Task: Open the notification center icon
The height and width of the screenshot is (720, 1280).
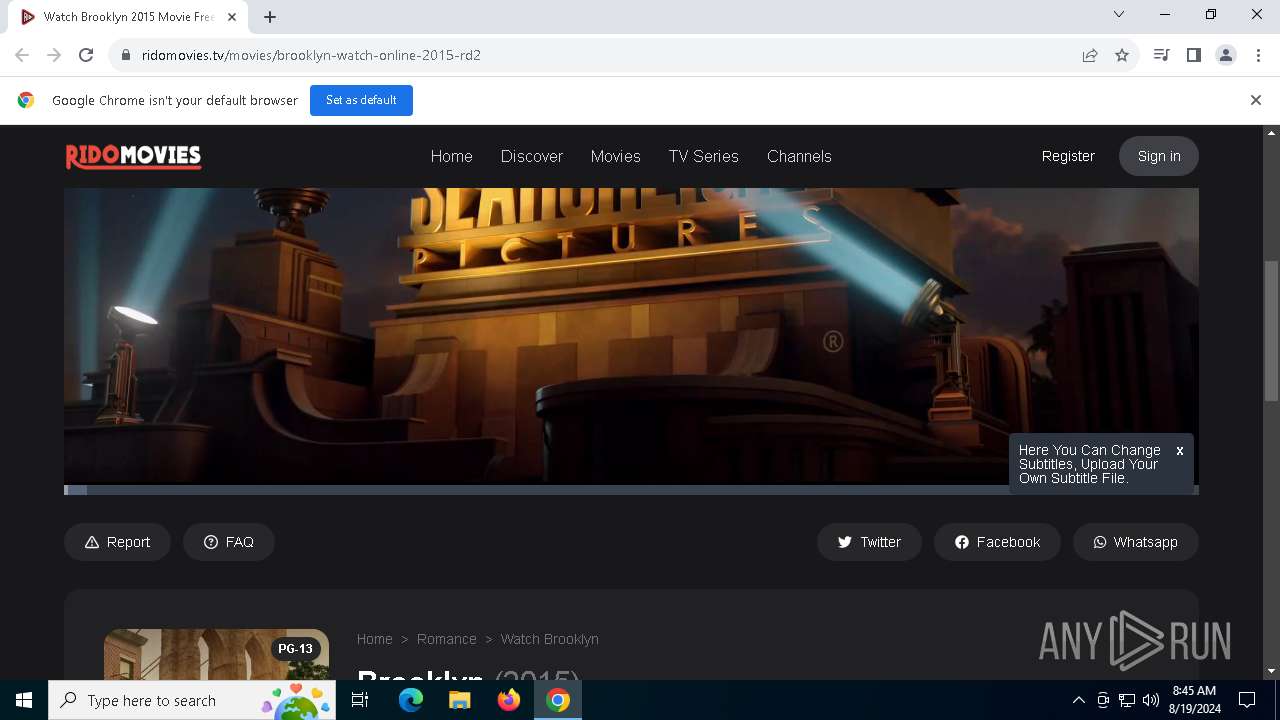Action: [1247, 700]
